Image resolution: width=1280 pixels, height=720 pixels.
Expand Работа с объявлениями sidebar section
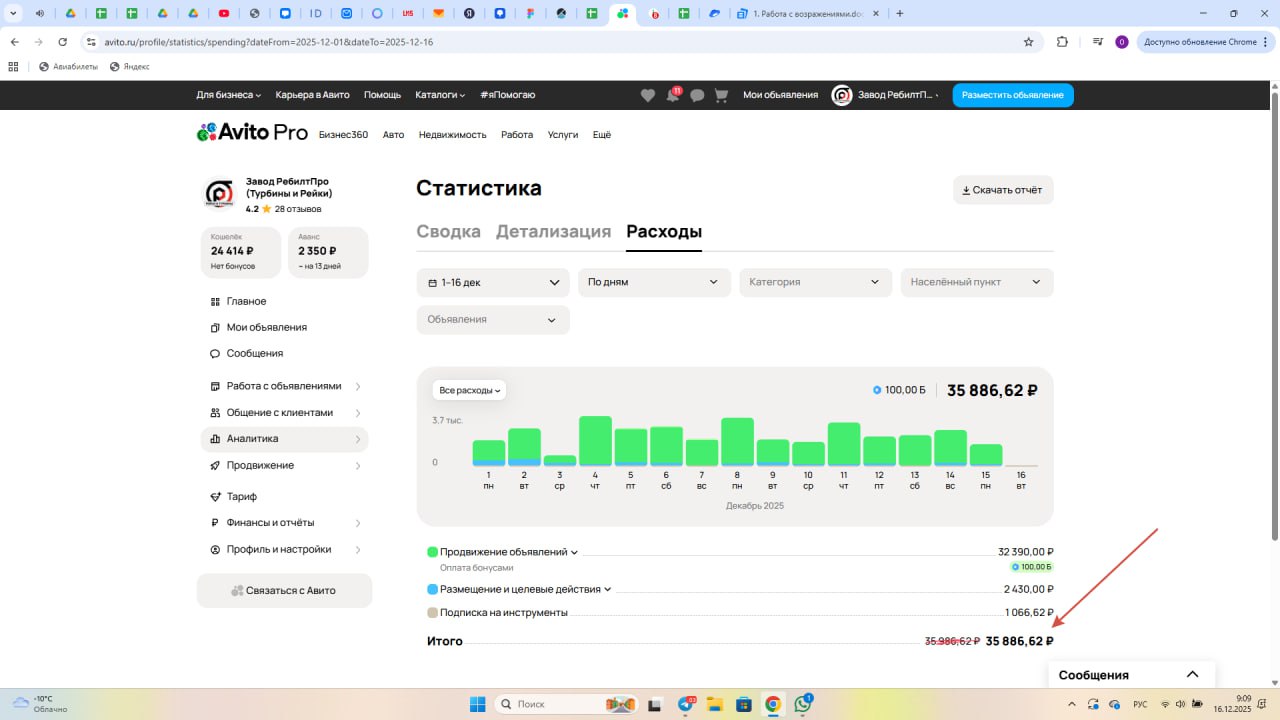tap(285, 386)
